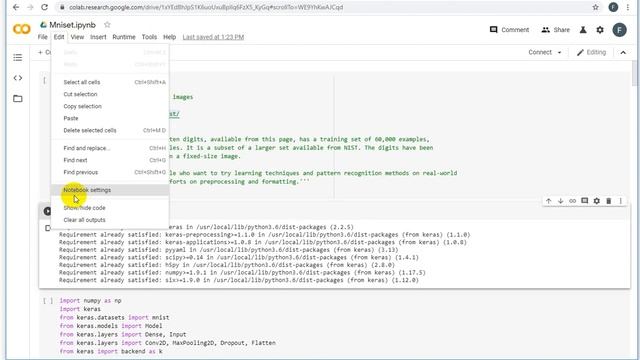Open the Editing mode selector
The height and width of the screenshot is (360, 640).
tap(591, 52)
